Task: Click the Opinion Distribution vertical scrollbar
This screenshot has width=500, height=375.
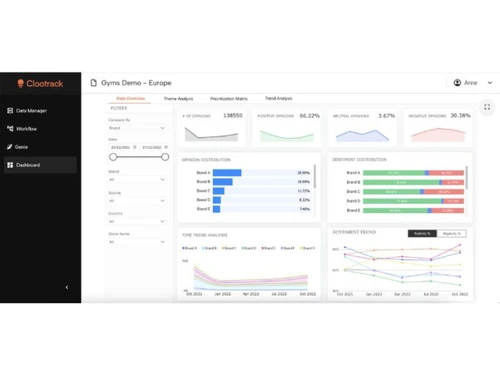Action: [x=315, y=177]
